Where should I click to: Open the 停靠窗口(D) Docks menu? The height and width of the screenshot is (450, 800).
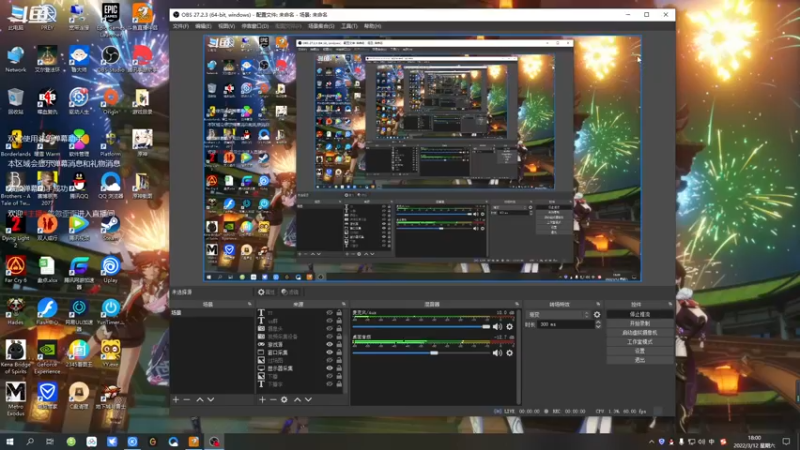255,26
